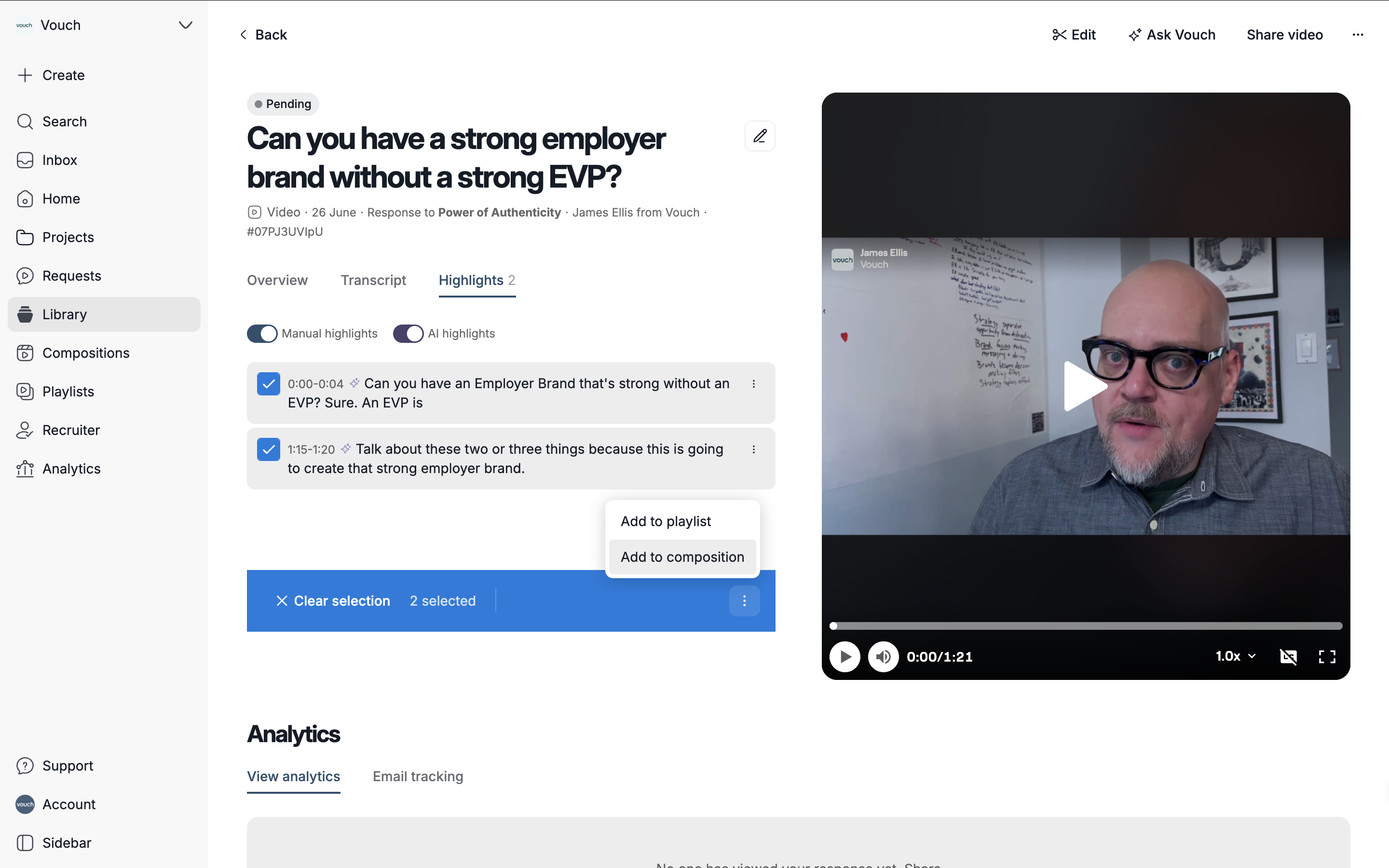The width and height of the screenshot is (1389, 868).
Task: Select Add to composition menu item
Action: tap(682, 557)
